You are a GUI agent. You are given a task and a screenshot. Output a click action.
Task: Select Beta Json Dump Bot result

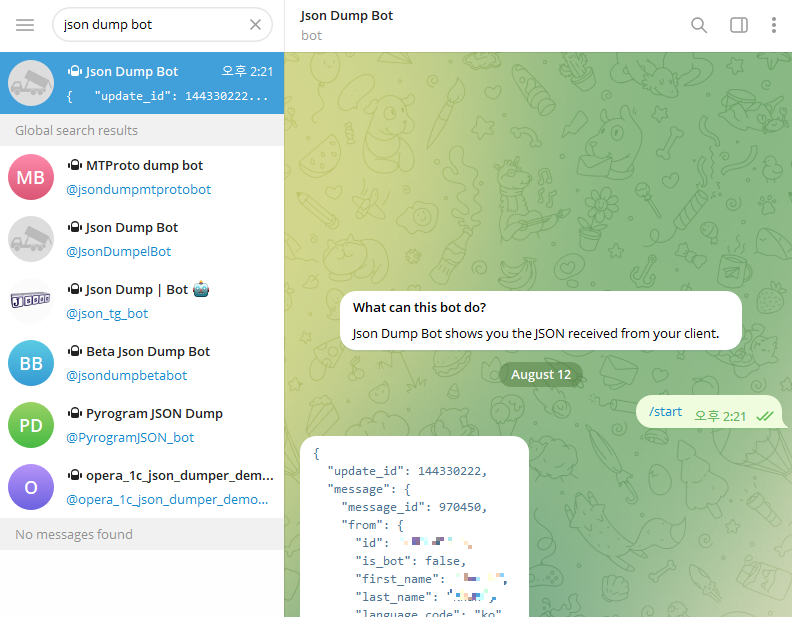(142, 364)
